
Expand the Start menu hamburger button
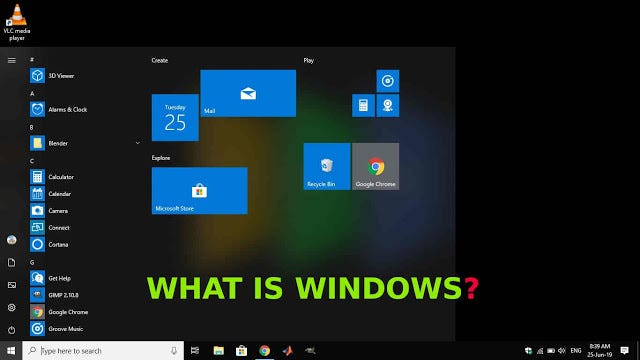[11, 60]
